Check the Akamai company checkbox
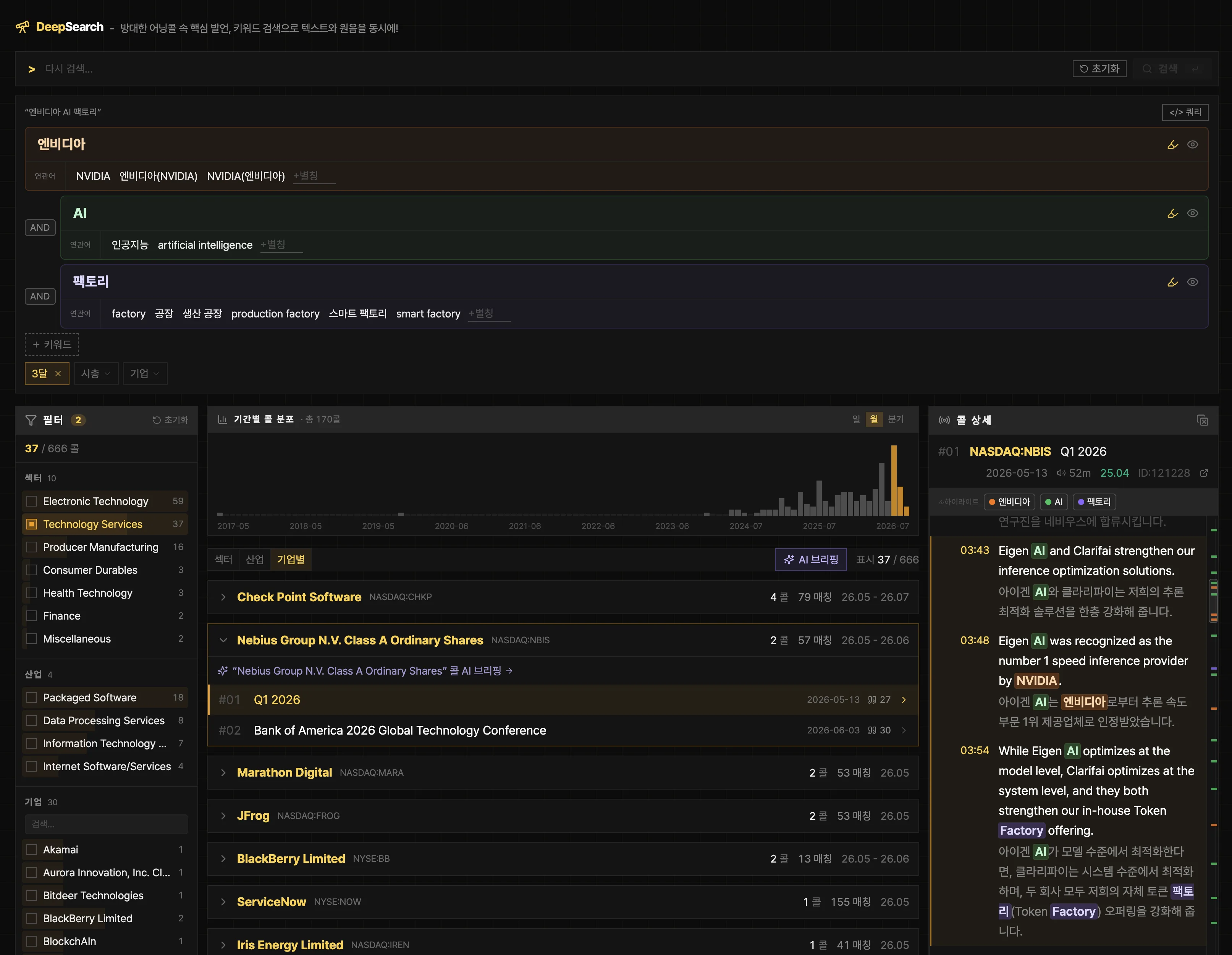The height and width of the screenshot is (955, 1232). click(32, 850)
